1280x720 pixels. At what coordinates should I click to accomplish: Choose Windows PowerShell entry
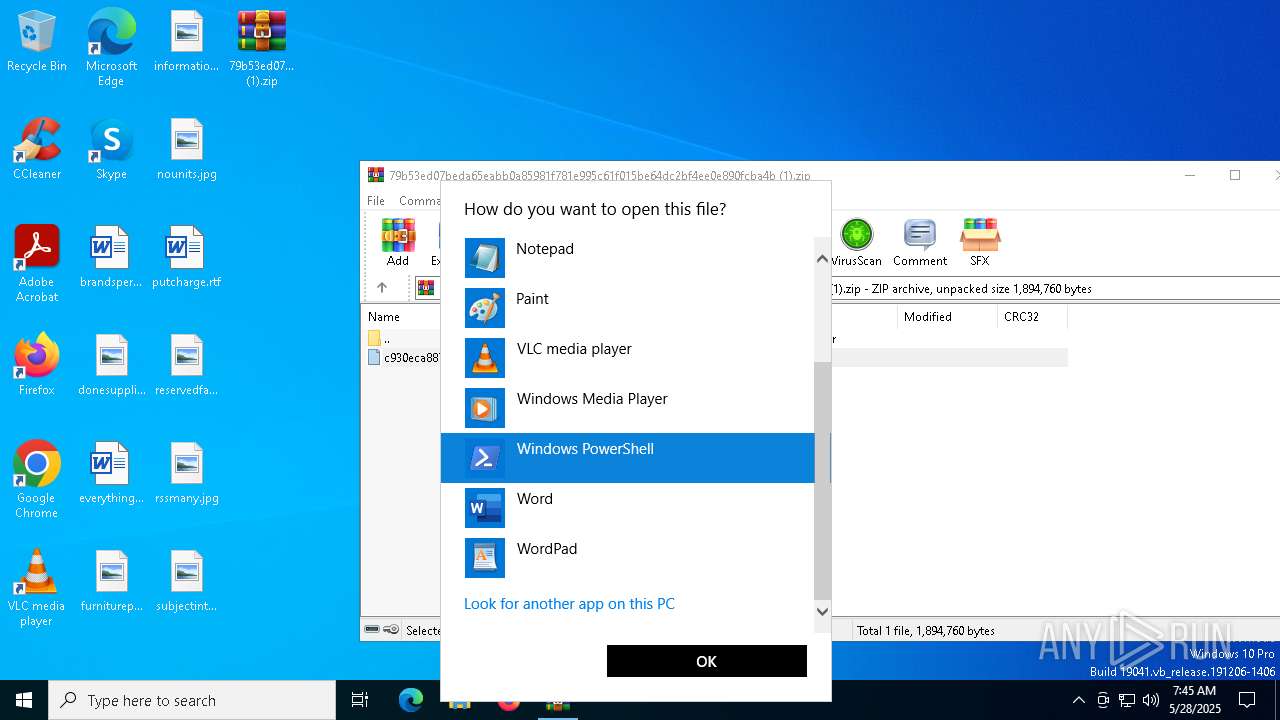[627, 458]
